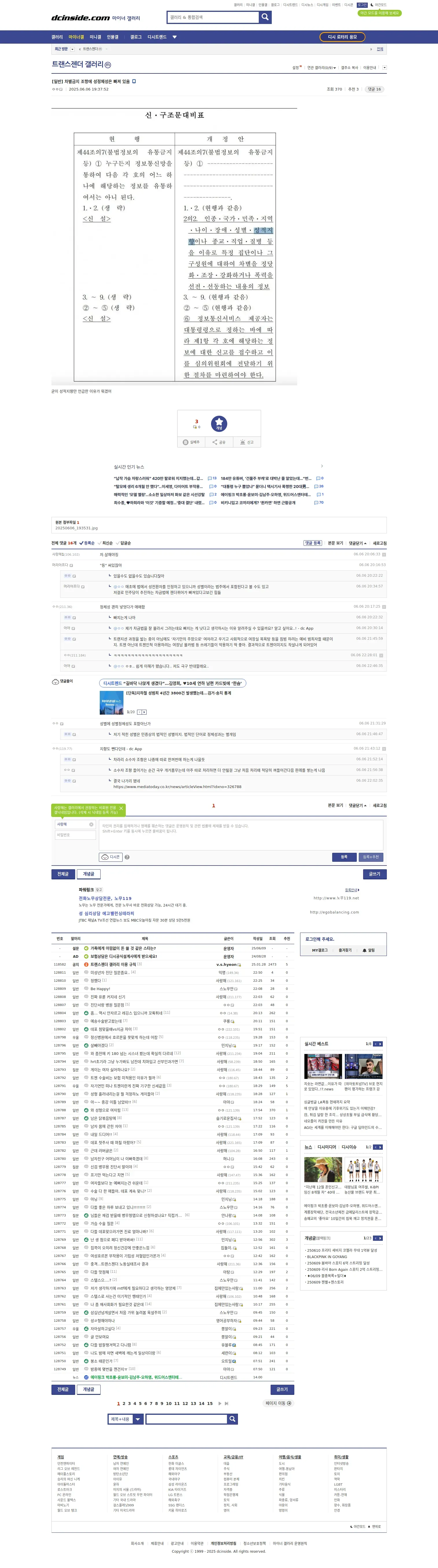This screenshot has width=438, height=1568.
Task: Click delete icon on 사랑해1 comment
Action: point(384,554)
